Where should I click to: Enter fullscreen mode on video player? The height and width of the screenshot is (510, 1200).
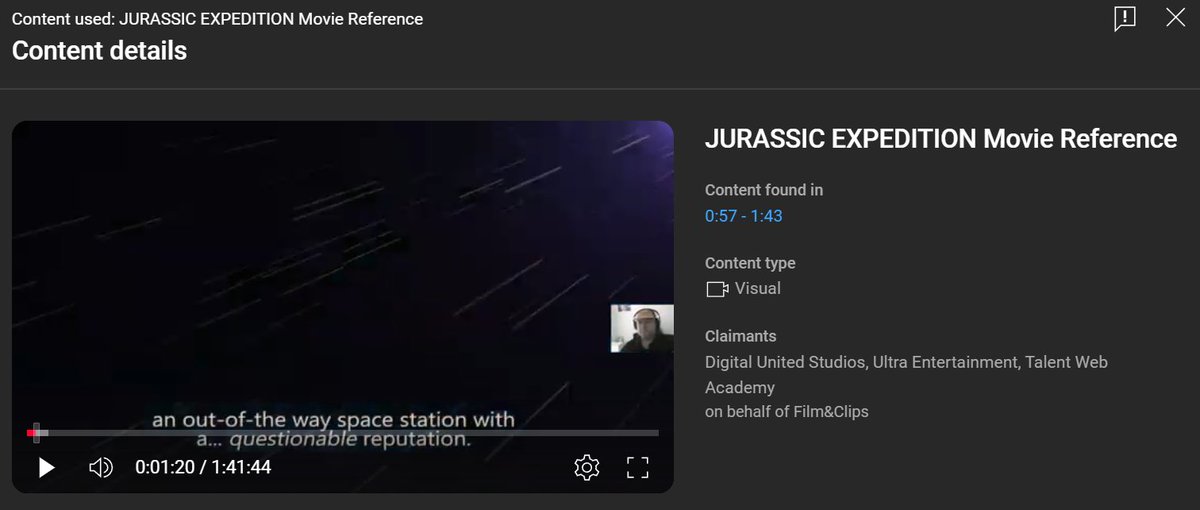click(638, 467)
